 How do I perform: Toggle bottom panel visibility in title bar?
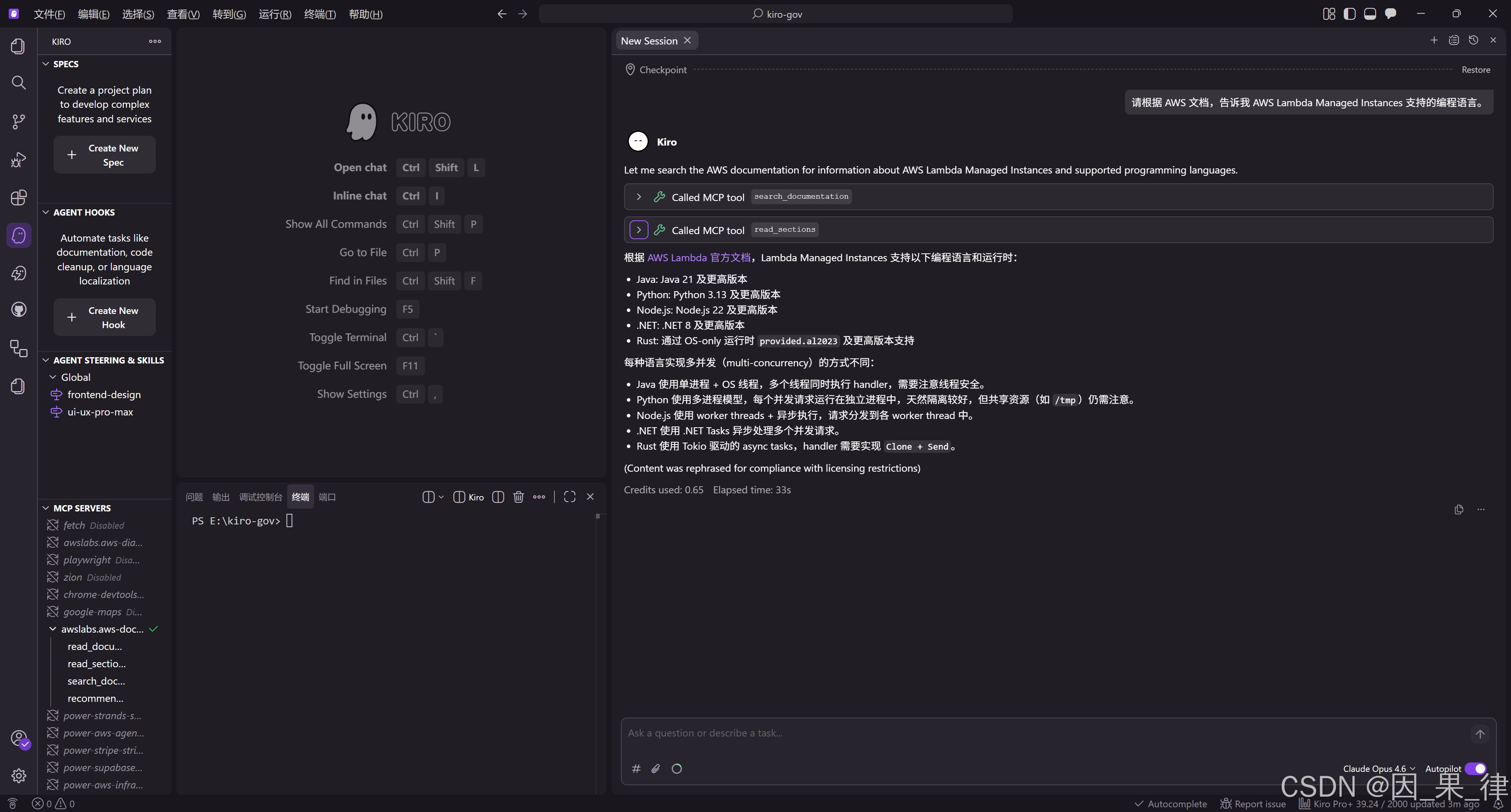pyautogui.click(x=1370, y=13)
